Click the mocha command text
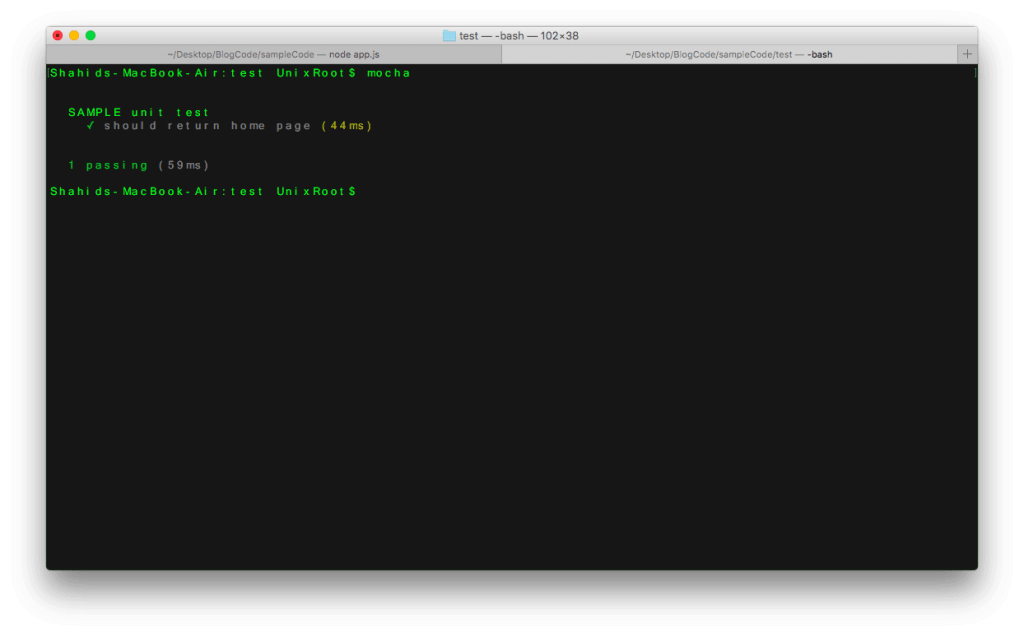This screenshot has width=1024, height=636. tap(390, 72)
